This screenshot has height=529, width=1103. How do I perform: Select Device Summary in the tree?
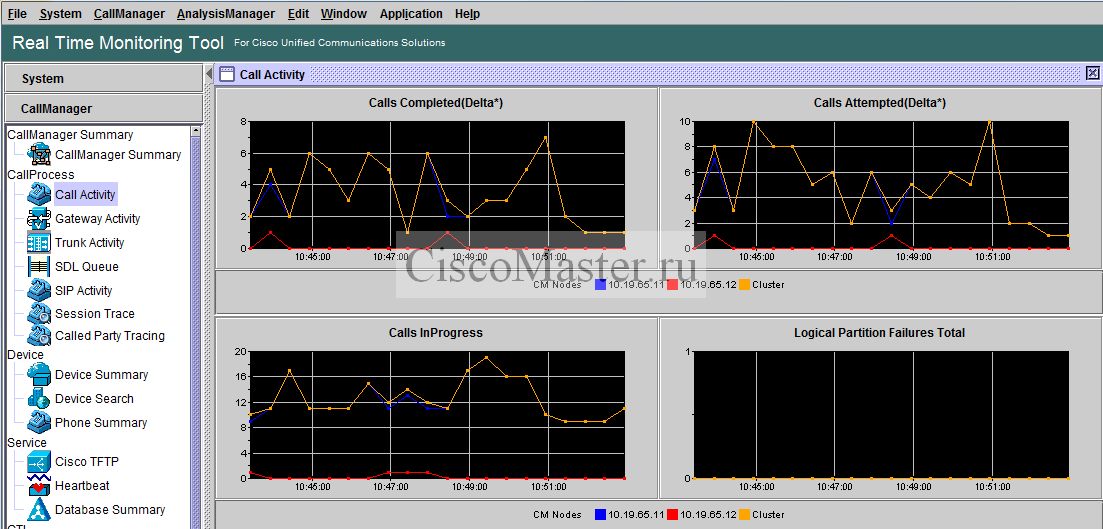101,375
